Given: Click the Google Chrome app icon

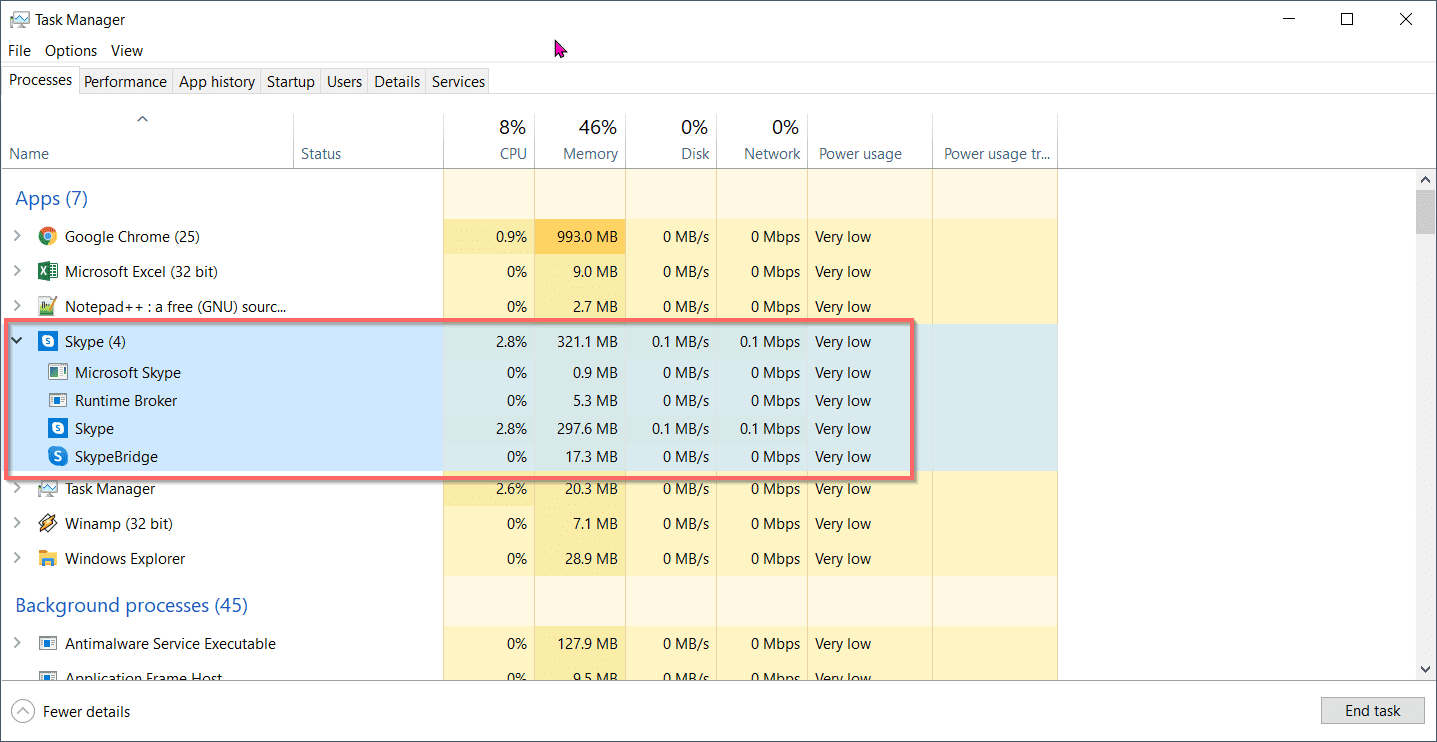Looking at the screenshot, I should 47,237.
